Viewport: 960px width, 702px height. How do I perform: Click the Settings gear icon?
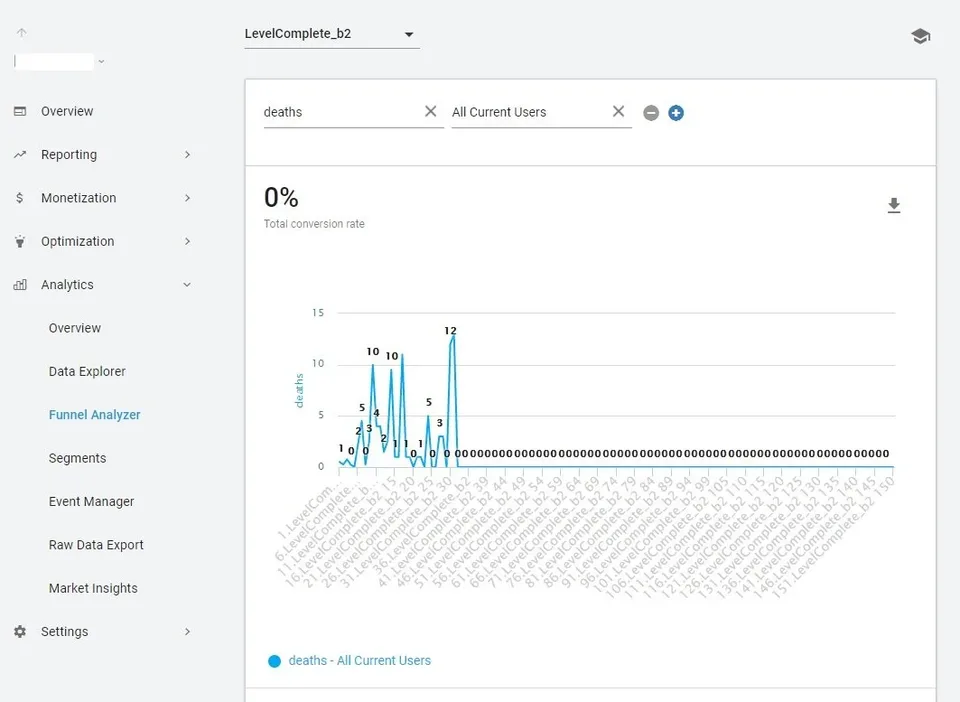pos(20,631)
